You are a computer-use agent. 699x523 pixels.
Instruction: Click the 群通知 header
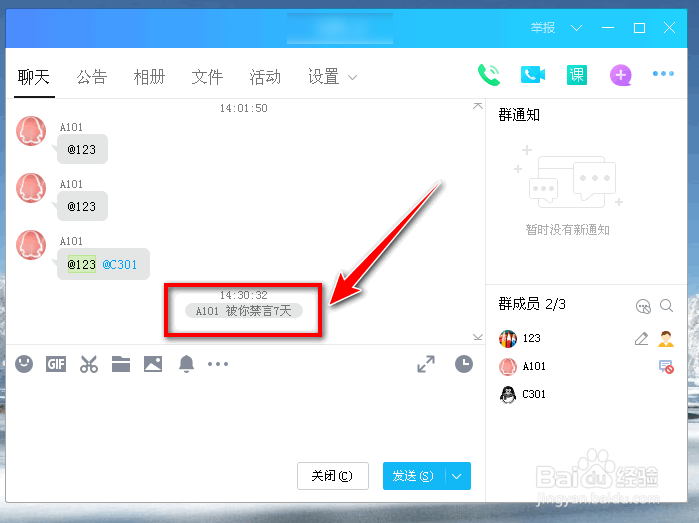[x=519, y=115]
